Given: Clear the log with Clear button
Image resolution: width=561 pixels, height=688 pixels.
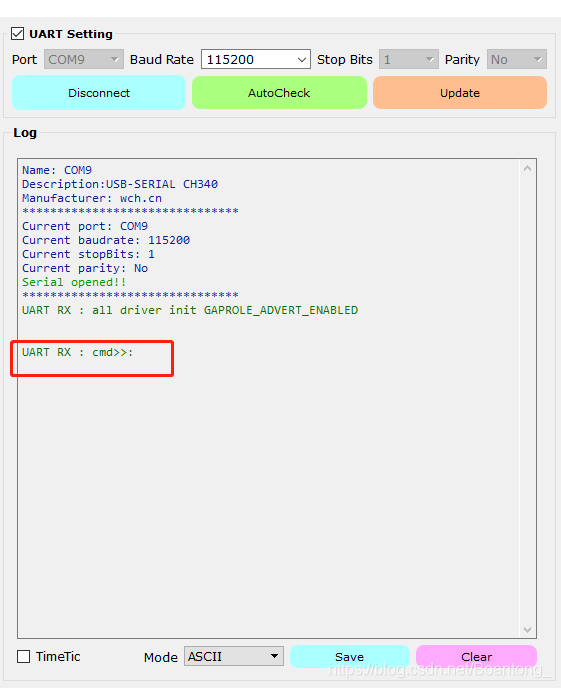Looking at the screenshot, I should click(x=476, y=656).
